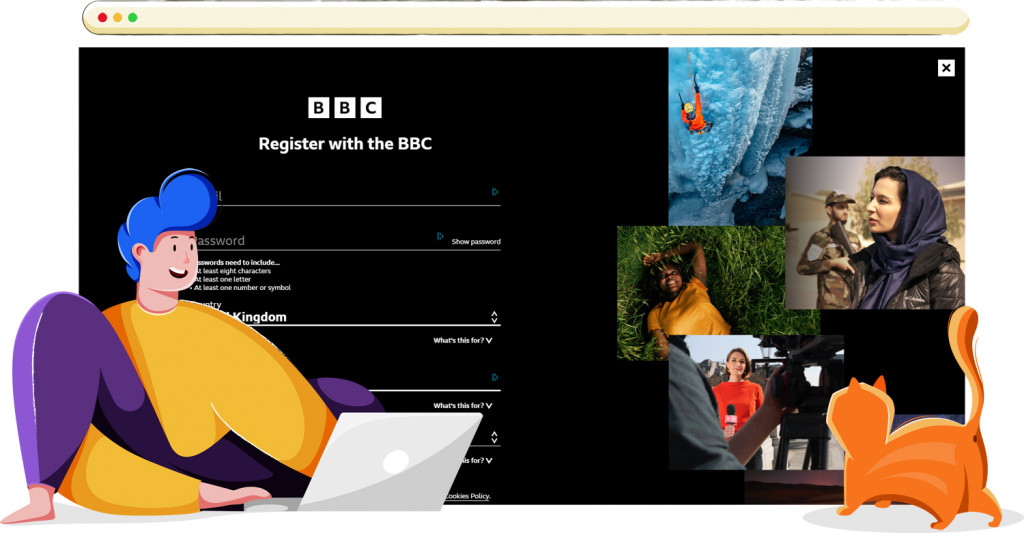Click yellow dot in browser title bar
Screen dimensions: 1024x533
click(118, 18)
